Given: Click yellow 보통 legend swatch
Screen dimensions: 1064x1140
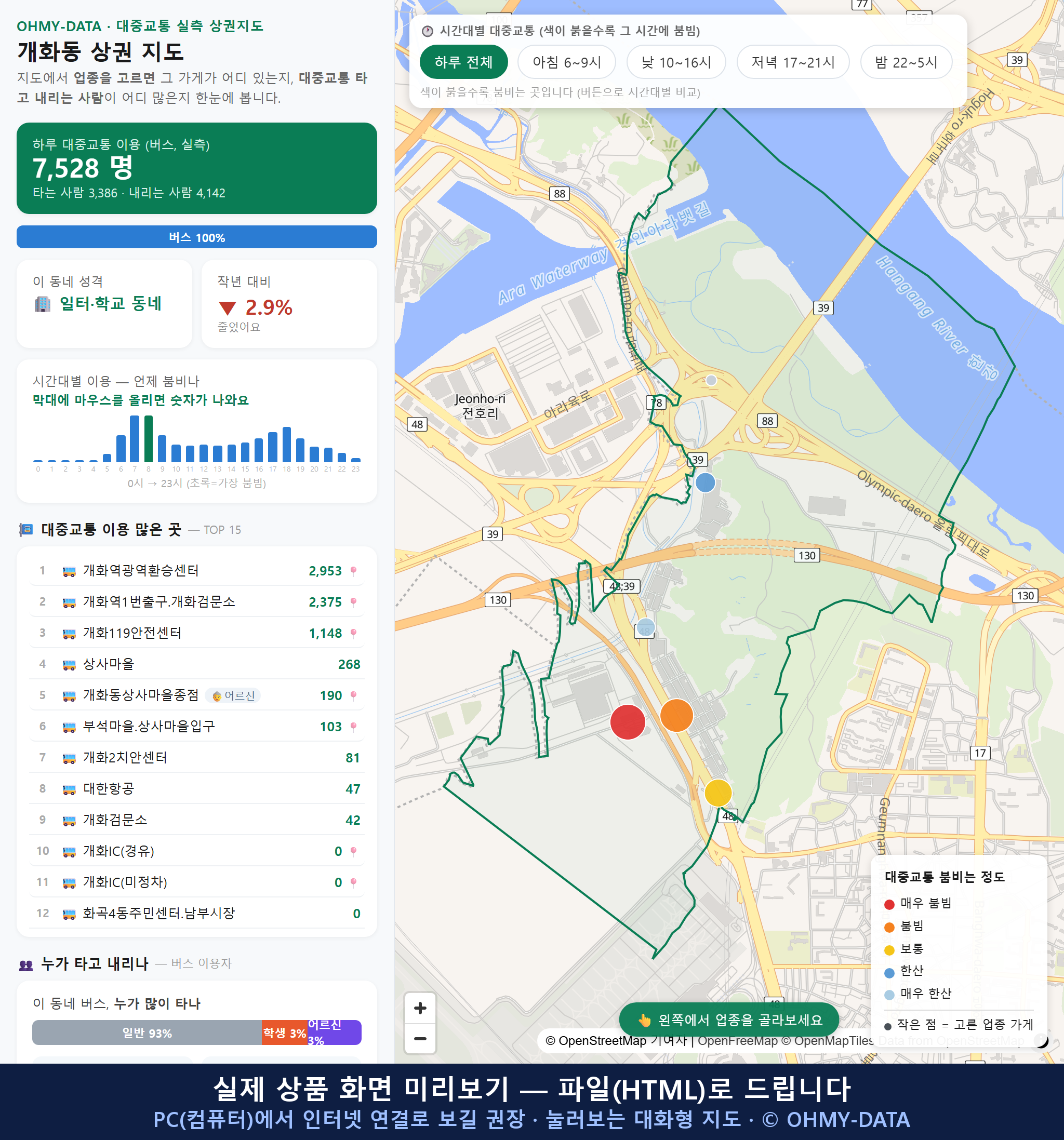Looking at the screenshot, I should 889,950.
